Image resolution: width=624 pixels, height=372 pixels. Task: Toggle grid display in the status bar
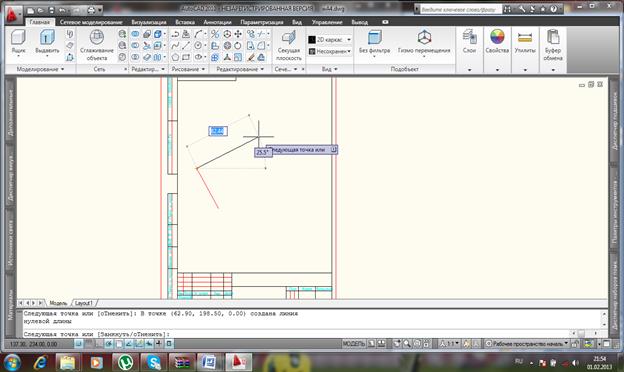(x=89, y=343)
